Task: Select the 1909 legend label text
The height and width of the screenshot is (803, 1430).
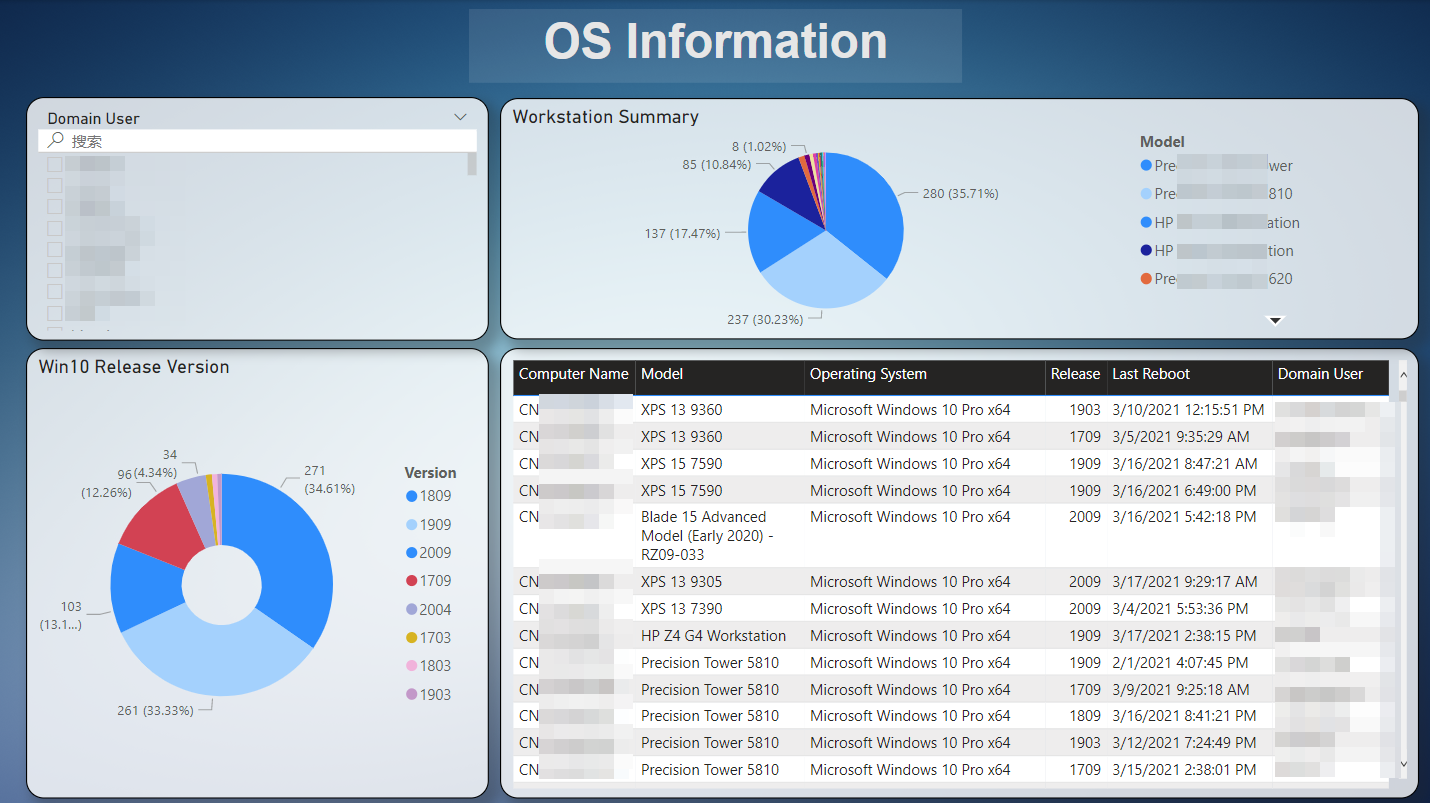Action: (x=435, y=525)
